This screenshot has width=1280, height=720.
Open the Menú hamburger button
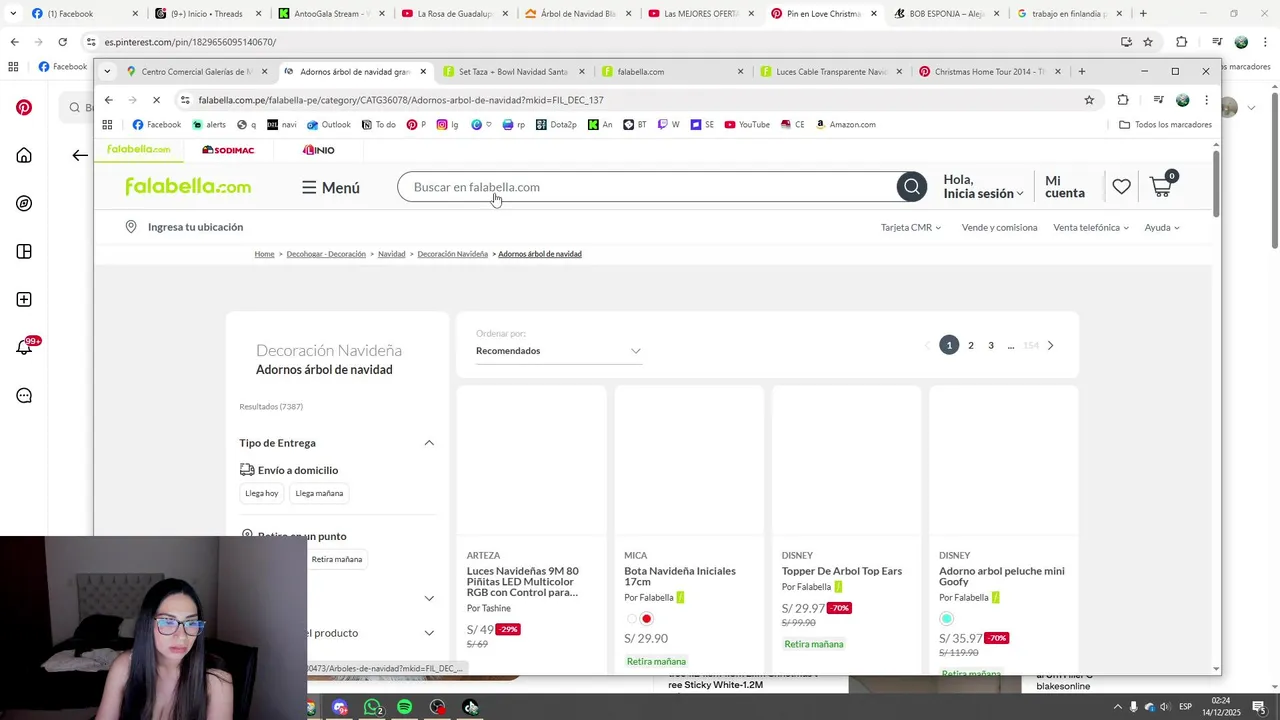[x=330, y=187]
